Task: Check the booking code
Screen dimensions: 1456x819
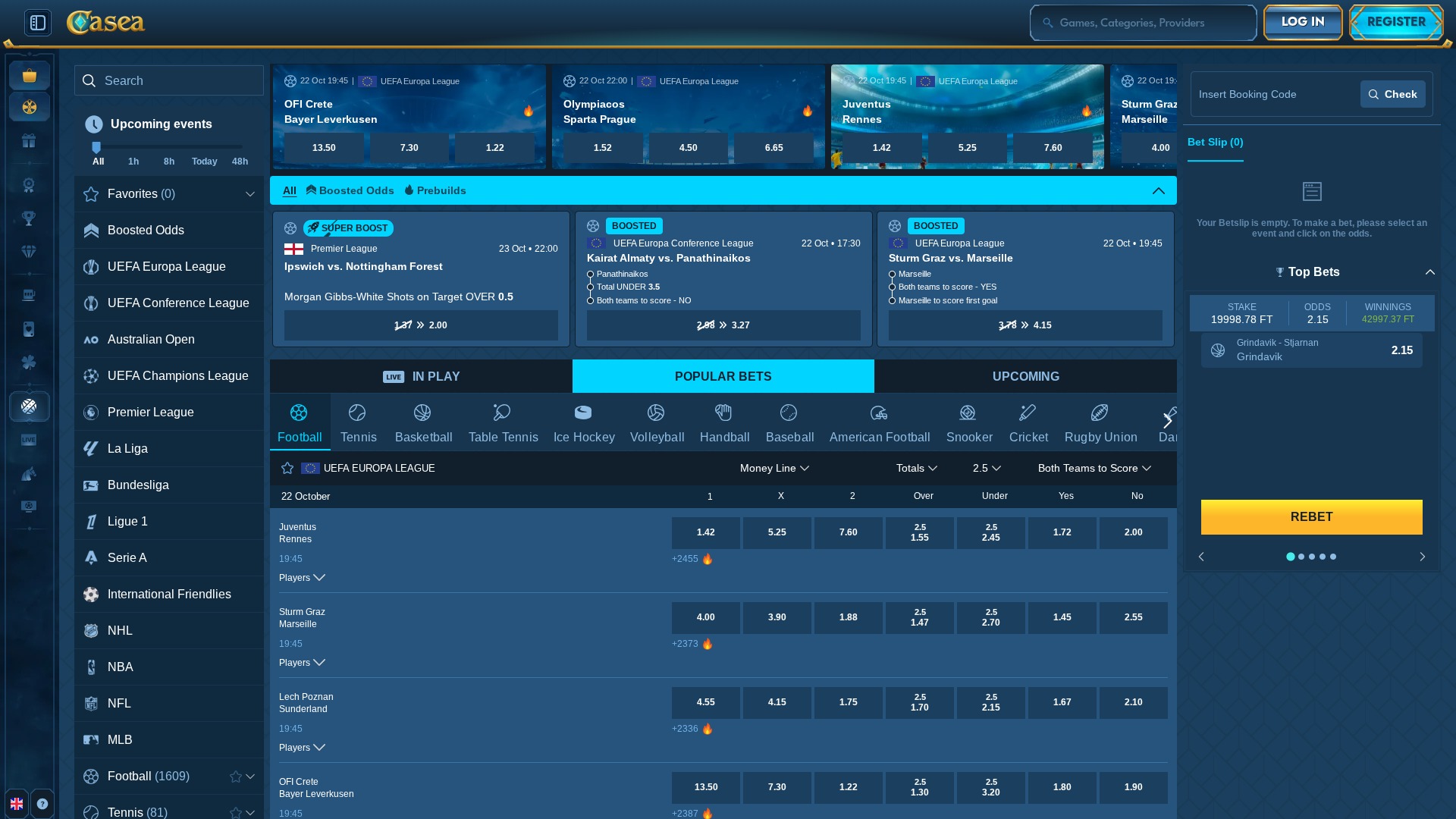Action: click(x=1392, y=94)
